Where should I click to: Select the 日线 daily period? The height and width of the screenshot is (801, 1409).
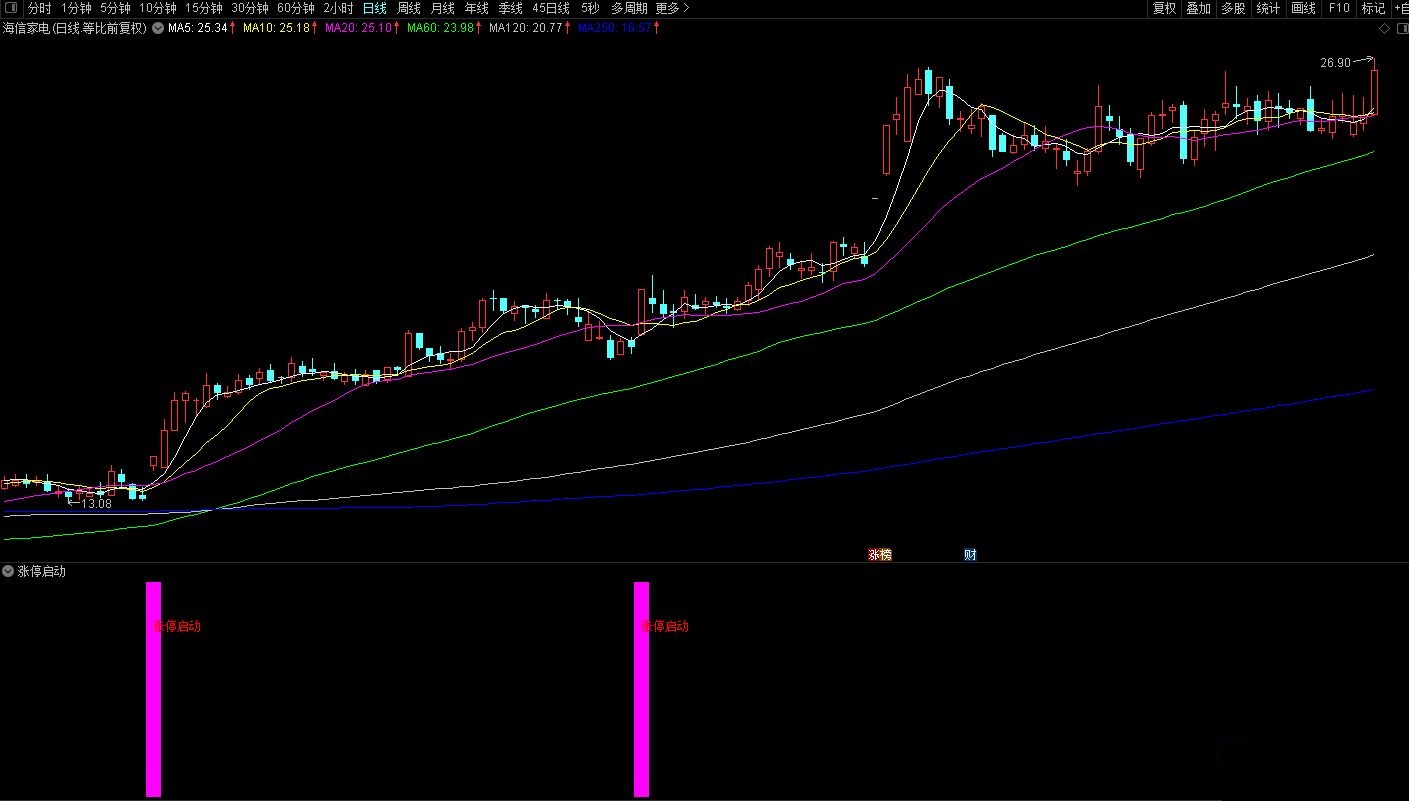click(375, 8)
